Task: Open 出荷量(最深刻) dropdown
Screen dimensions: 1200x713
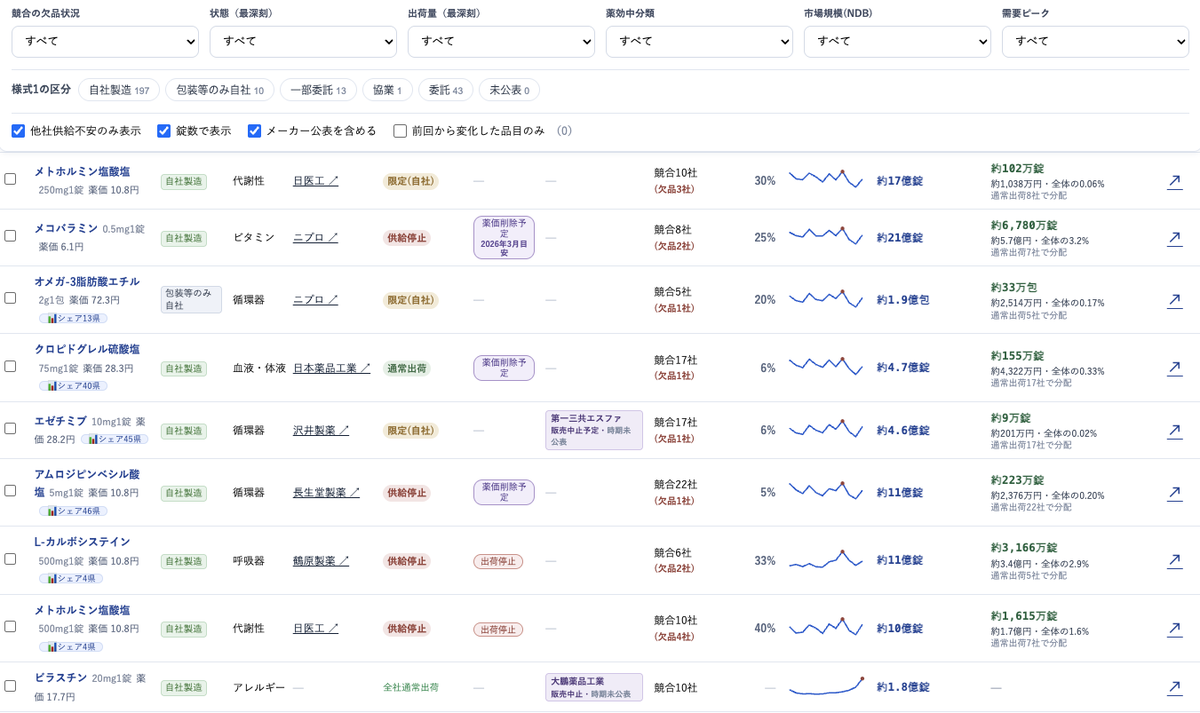Action: pos(501,42)
